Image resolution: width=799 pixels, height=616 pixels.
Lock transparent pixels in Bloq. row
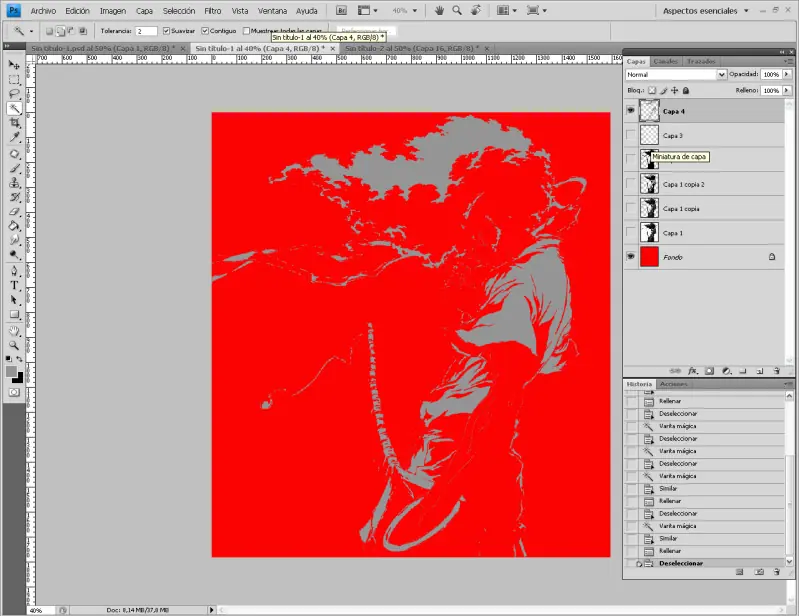pos(652,90)
